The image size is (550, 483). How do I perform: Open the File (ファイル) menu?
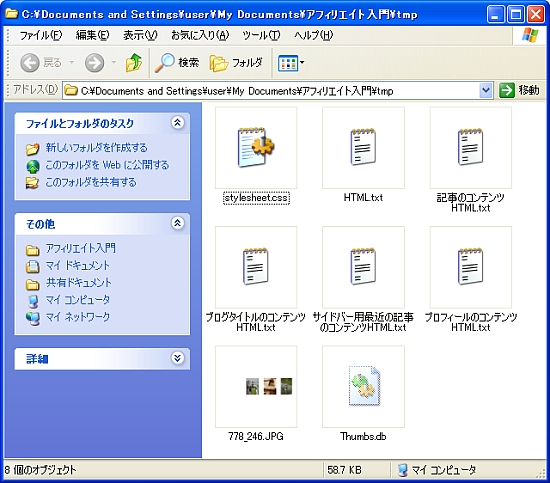(x=40, y=35)
